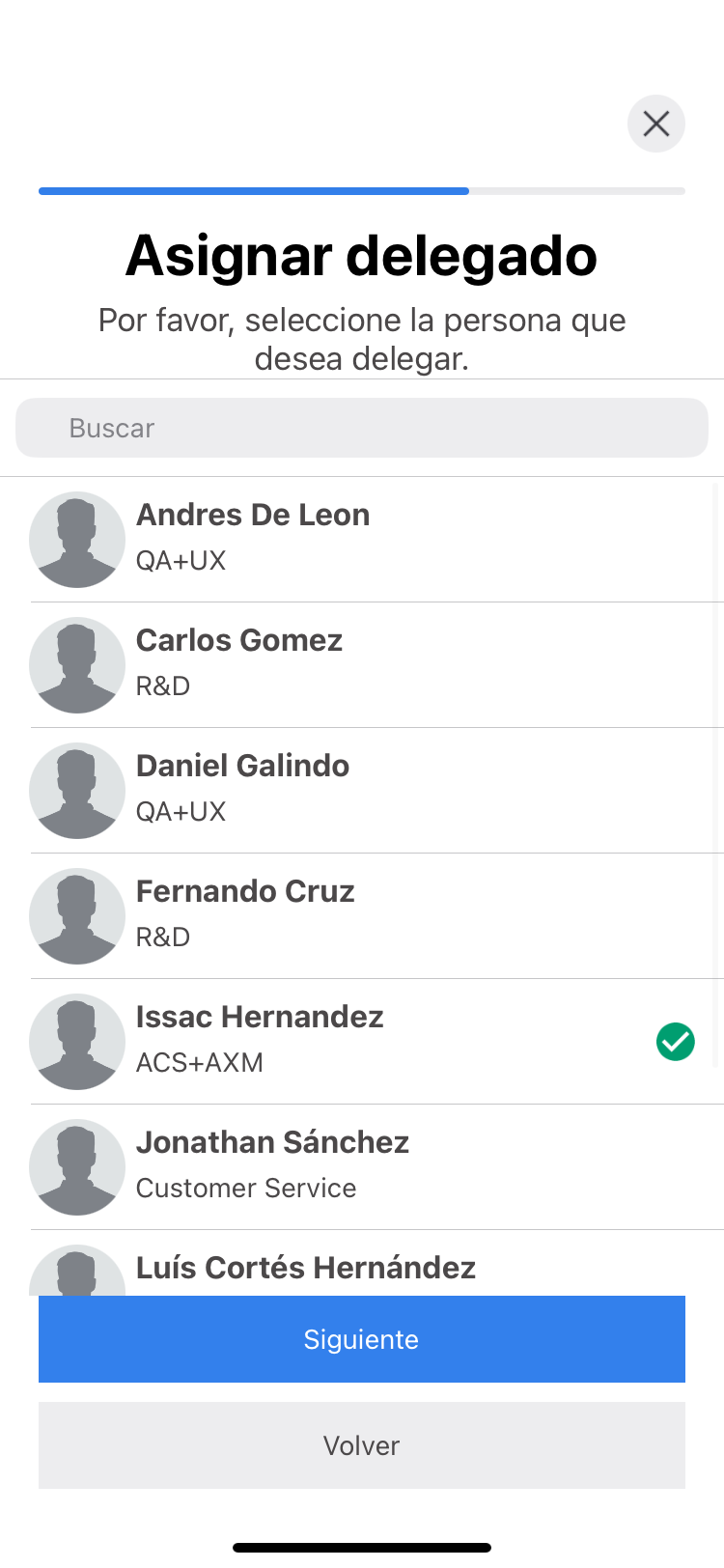This screenshot has width=724, height=1568.
Task: Select the Jonathan Sánchez name entry
Action: tap(272, 1143)
